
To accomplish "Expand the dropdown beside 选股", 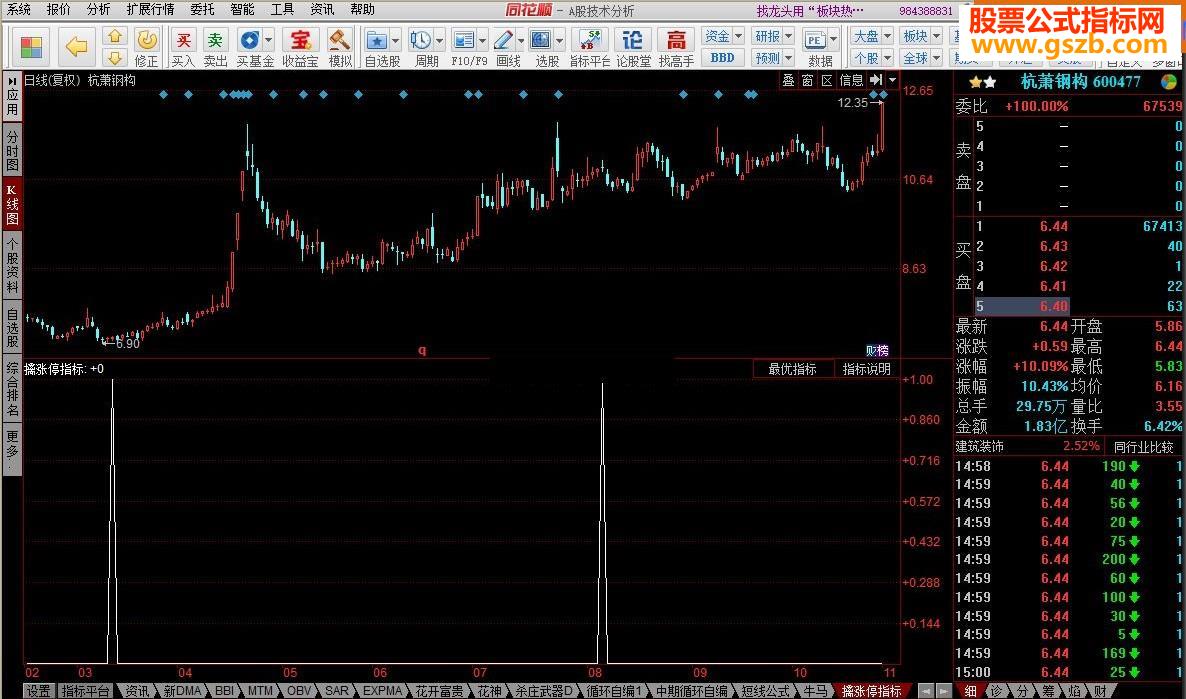I will (560, 40).
